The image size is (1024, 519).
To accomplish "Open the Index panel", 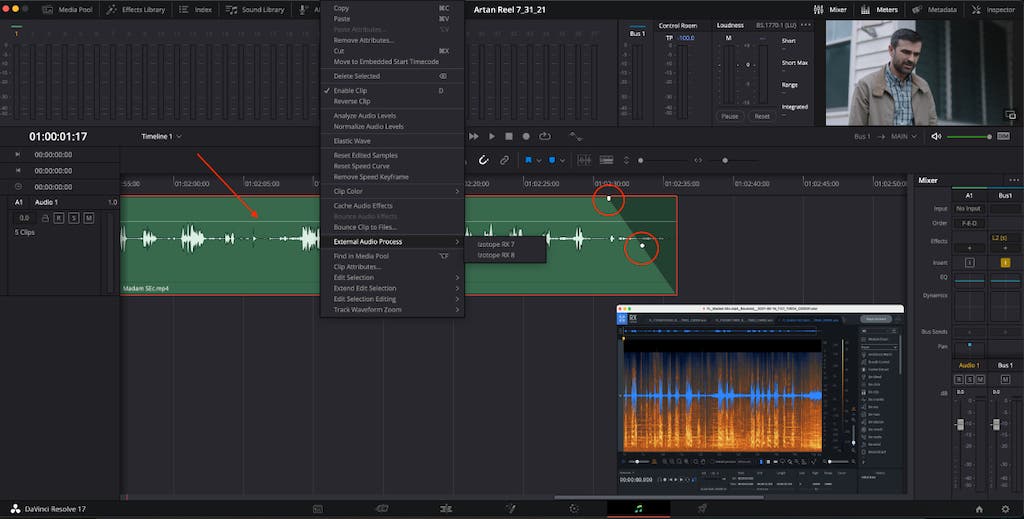I will pos(195,10).
